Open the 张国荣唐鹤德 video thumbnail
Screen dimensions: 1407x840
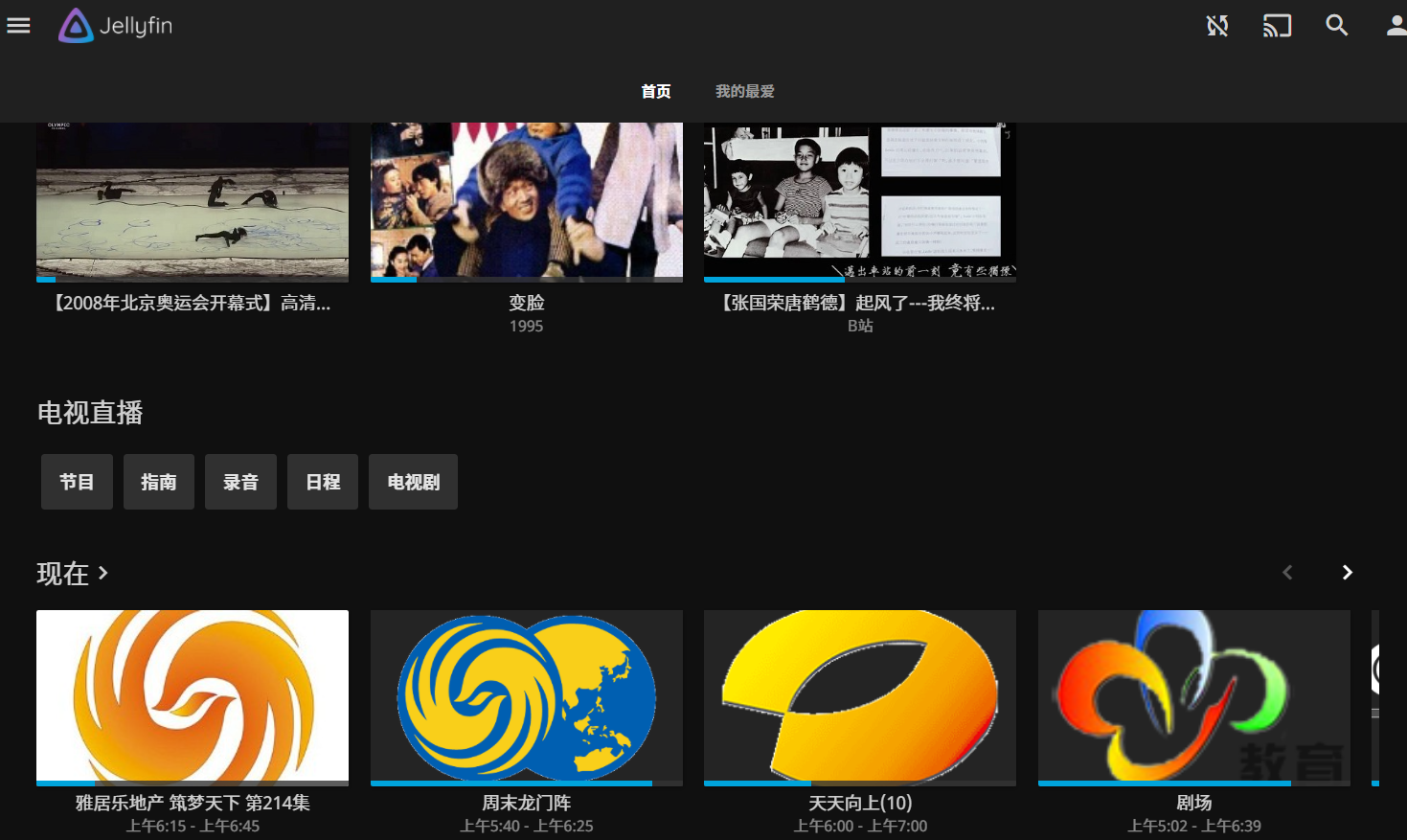click(860, 201)
